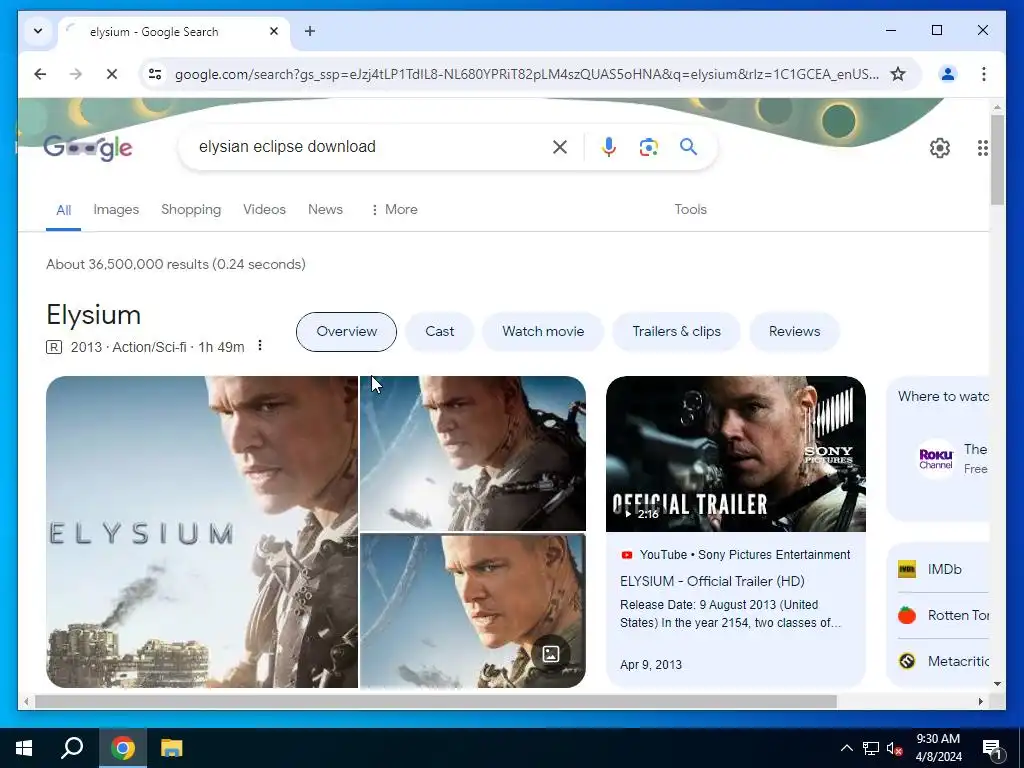Start voice search with microphone icon
The width and height of the screenshot is (1024, 768).
pos(609,147)
